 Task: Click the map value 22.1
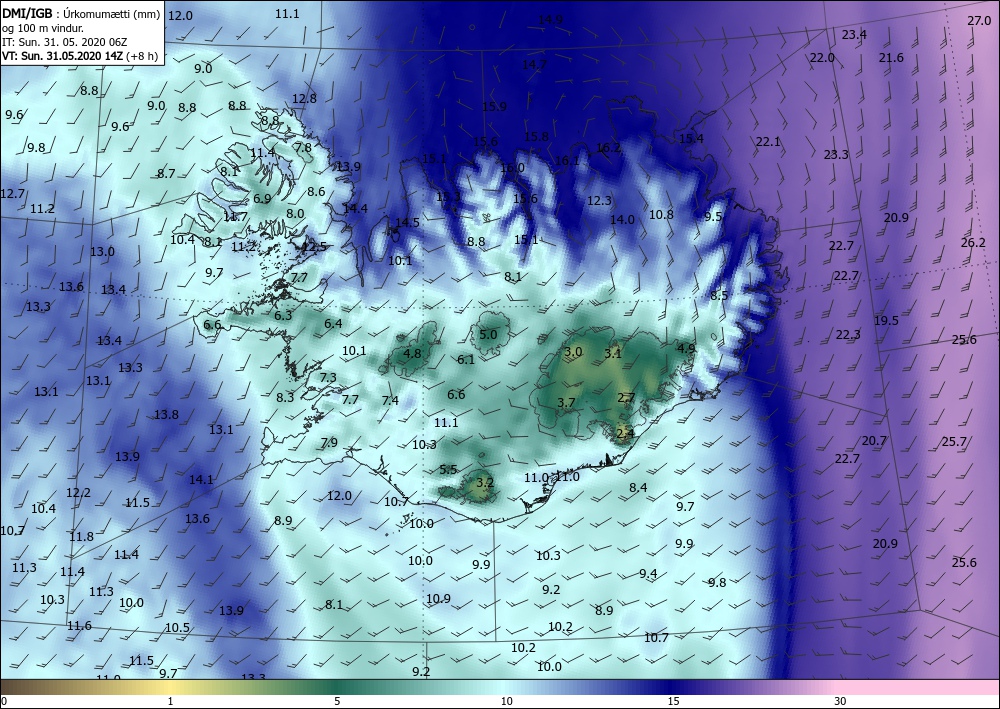(x=768, y=142)
